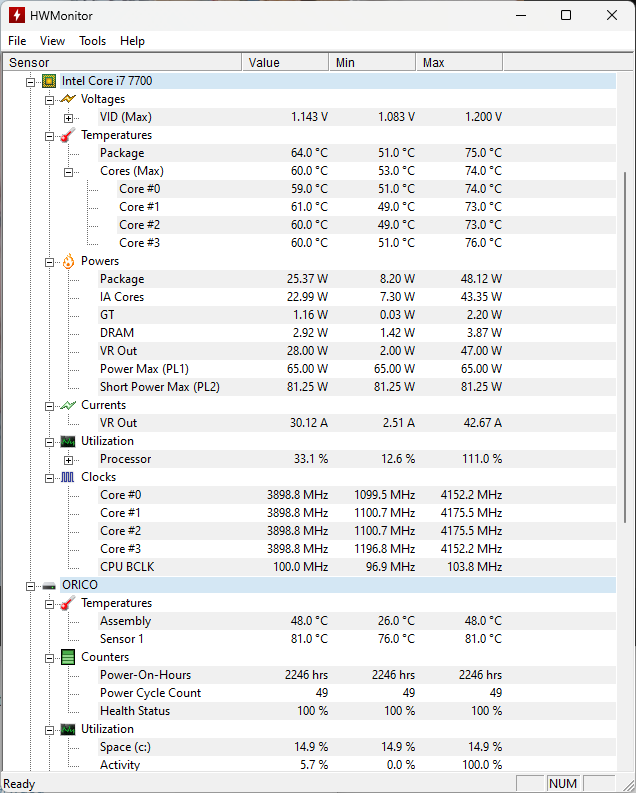Image resolution: width=636 pixels, height=793 pixels.
Task: Collapse the ORICO device tree
Action: point(31,585)
